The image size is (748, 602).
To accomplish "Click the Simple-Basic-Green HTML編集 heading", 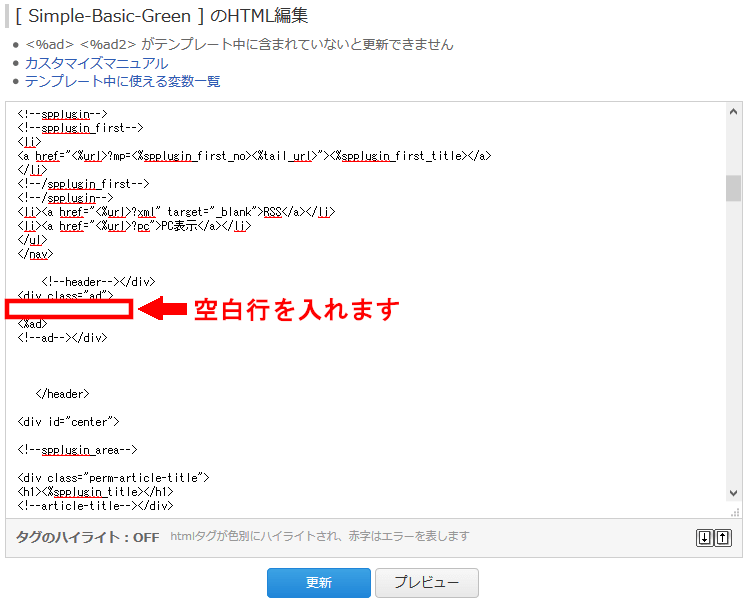I will (x=162, y=16).
